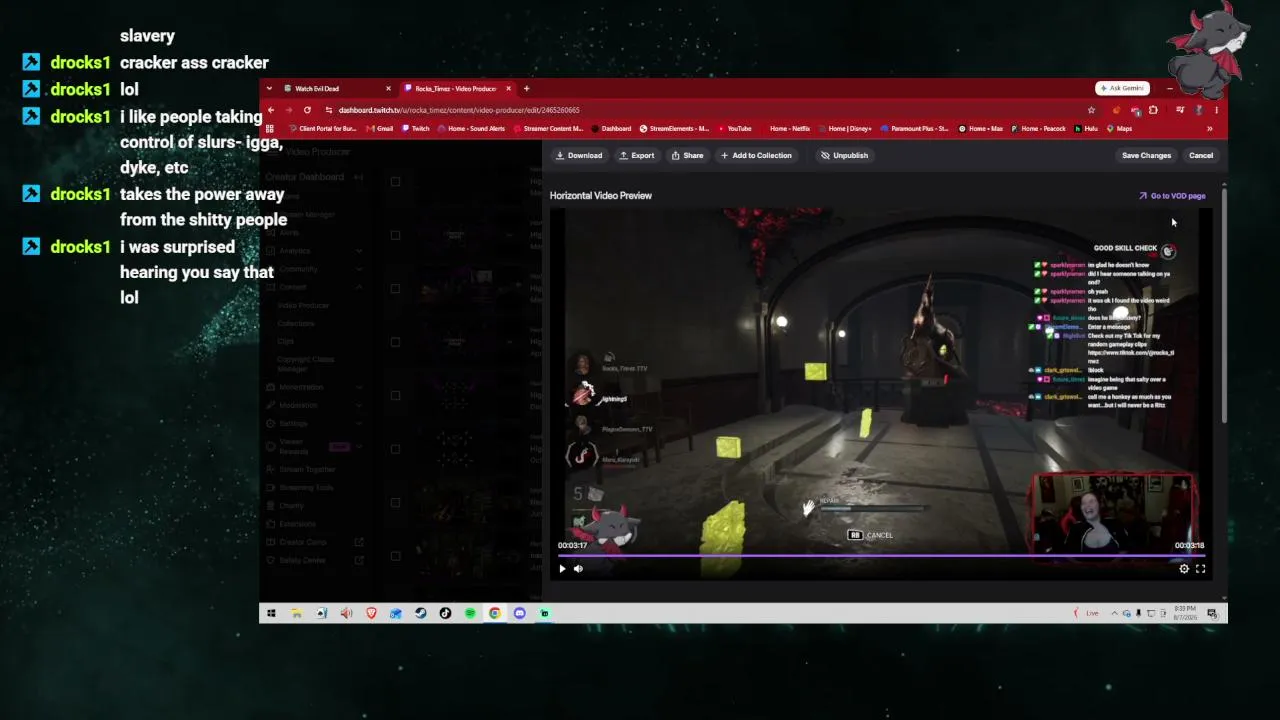Open the tab search dropdown
The height and width of the screenshot is (720, 1280).
tap(270, 89)
